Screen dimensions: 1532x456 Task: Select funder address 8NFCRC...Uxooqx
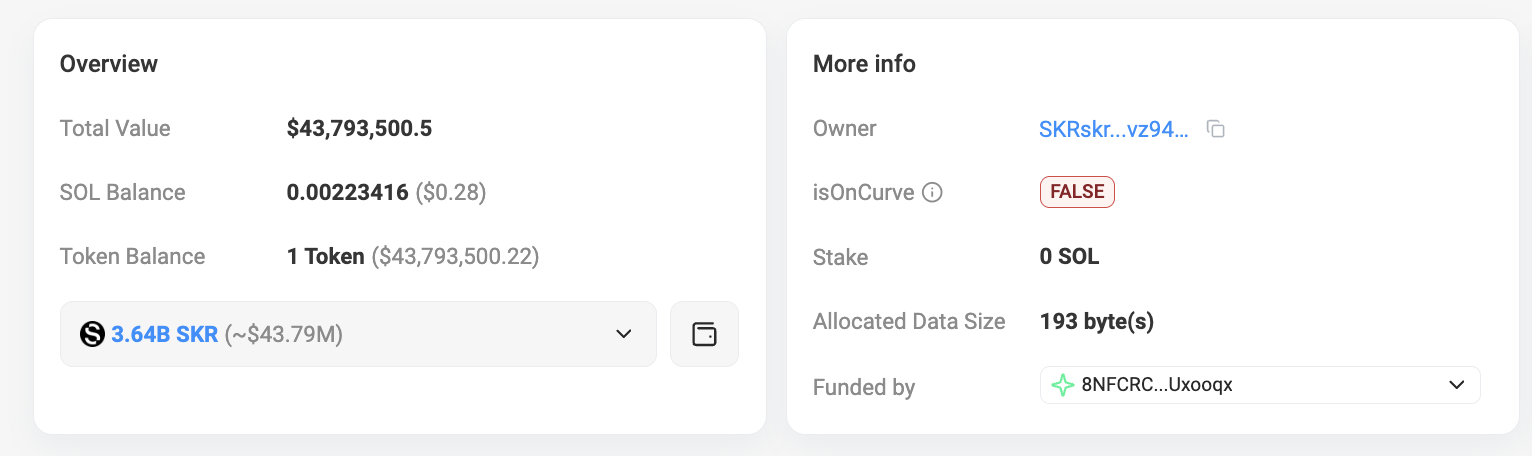[x=1157, y=385]
